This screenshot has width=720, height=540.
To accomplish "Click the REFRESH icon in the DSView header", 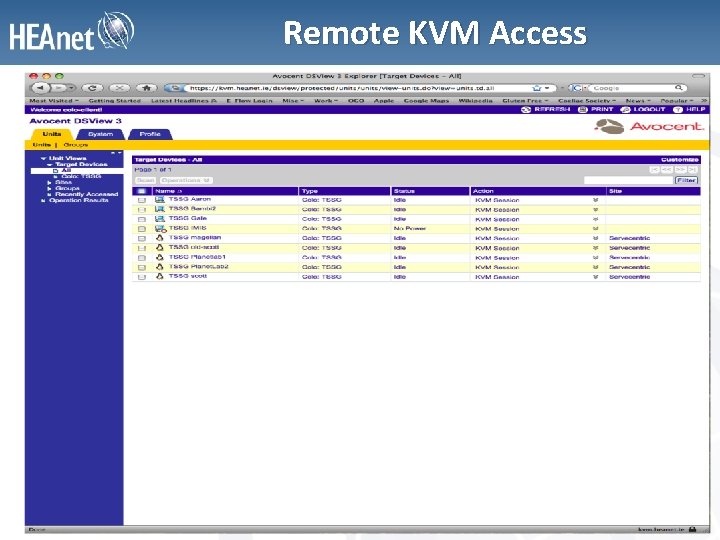I will (526, 109).
